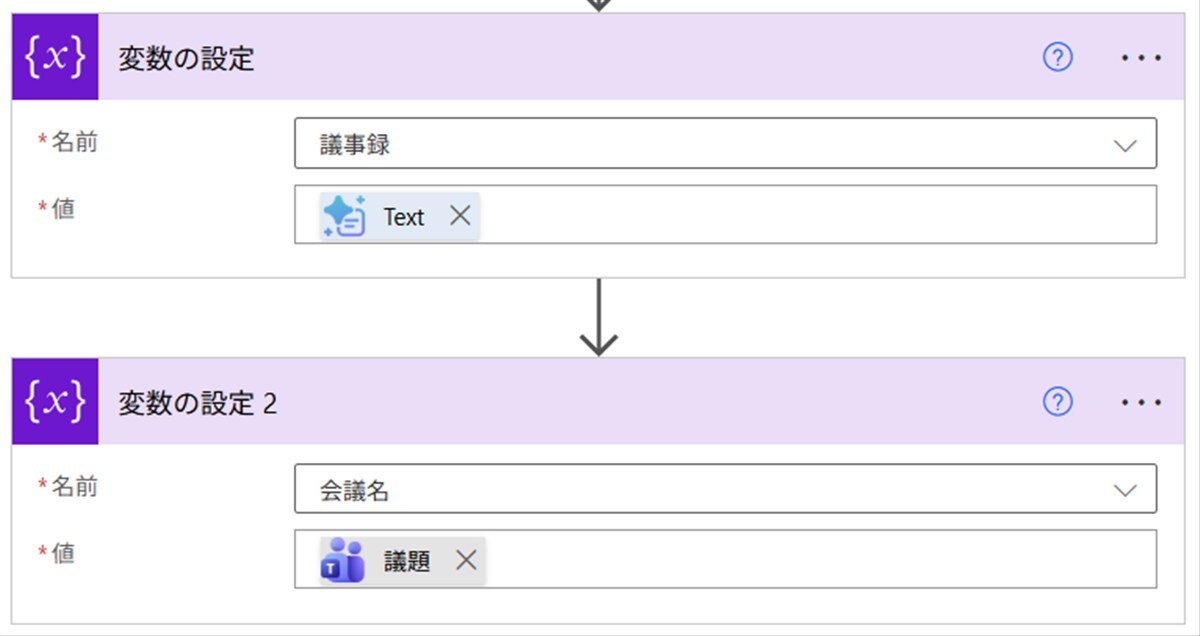Remove the 議題 dynamic content token
The width and height of the screenshot is (1200, 636).
(x=466, y=561)
